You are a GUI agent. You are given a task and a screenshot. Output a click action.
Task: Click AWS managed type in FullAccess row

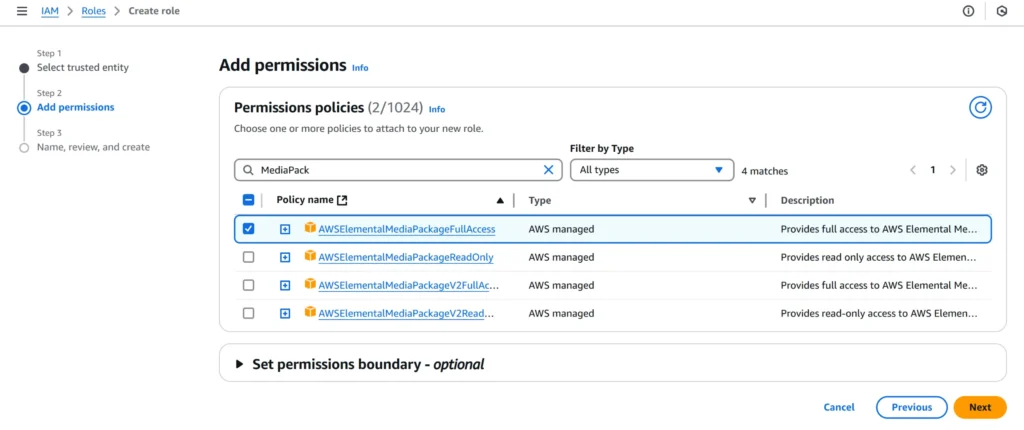point(561,229)
